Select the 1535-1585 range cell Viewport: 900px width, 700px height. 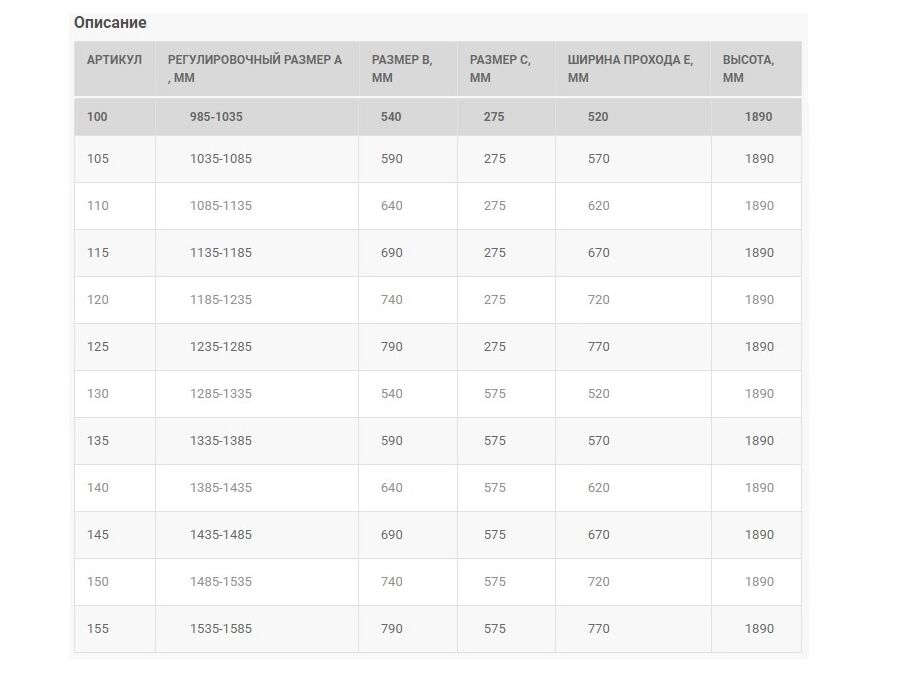tap(257, 629)
